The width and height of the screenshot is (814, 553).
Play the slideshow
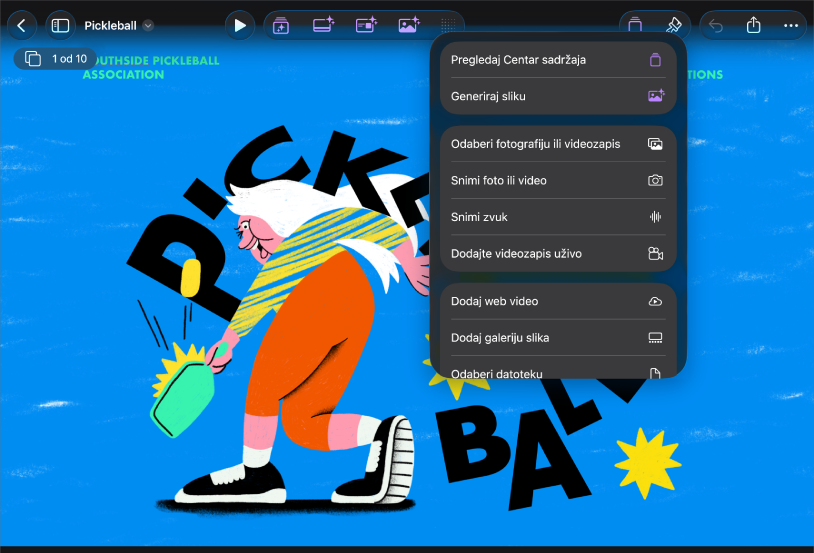(x=240, y=25)
